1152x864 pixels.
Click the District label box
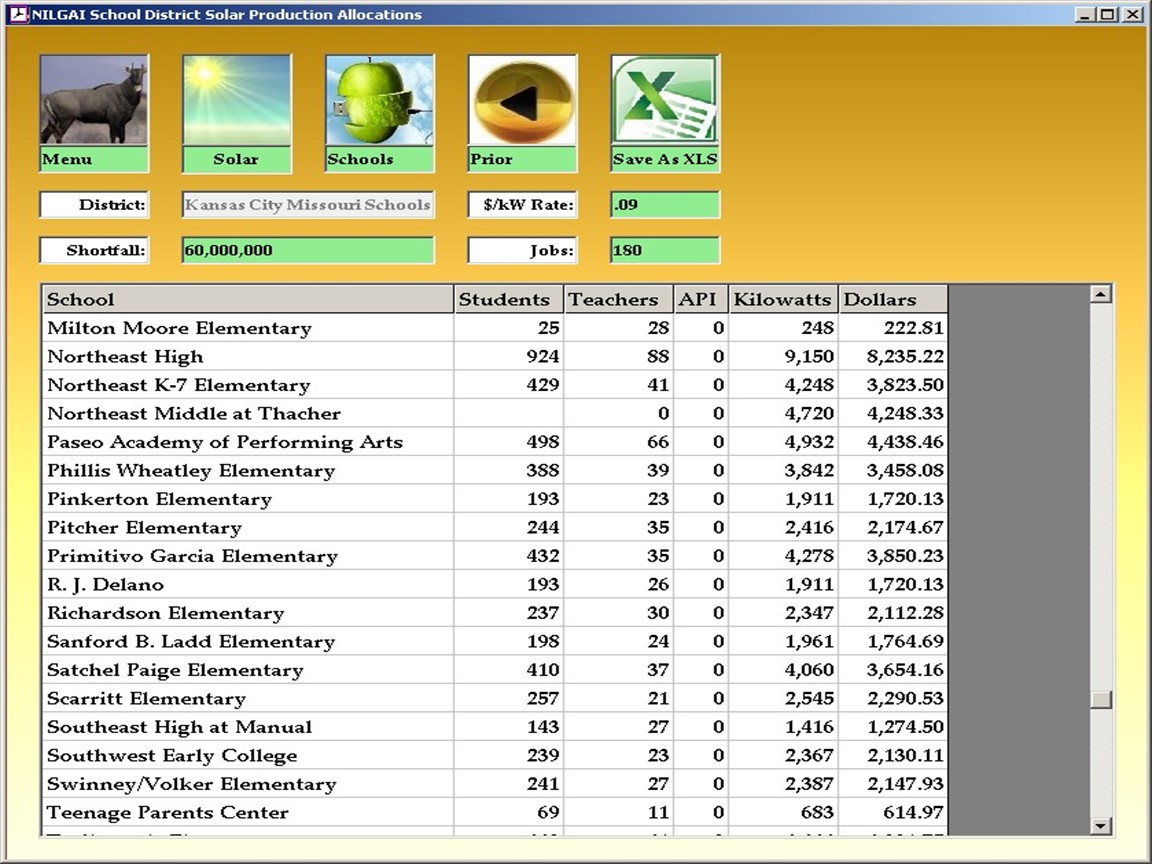(x=94, y=205)
